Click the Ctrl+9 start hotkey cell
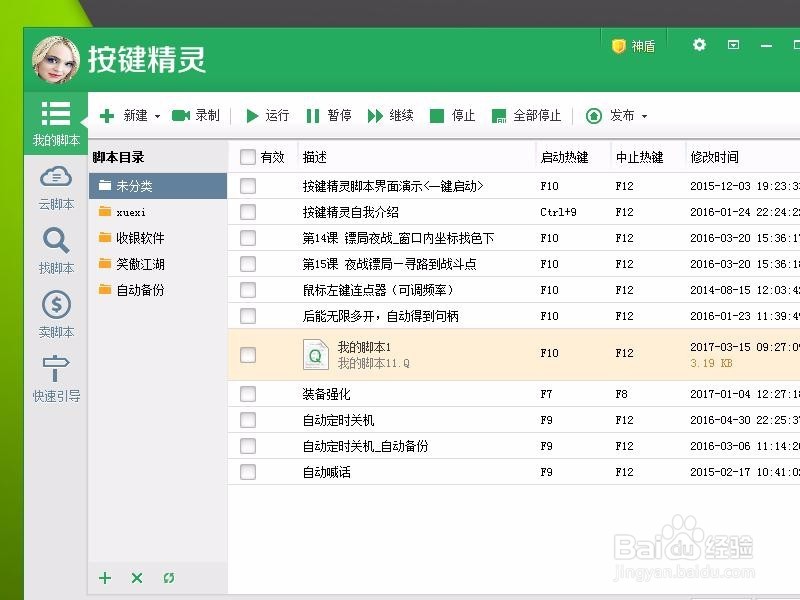Viewport: 800px width, 600px height. [x=558, y=212]
